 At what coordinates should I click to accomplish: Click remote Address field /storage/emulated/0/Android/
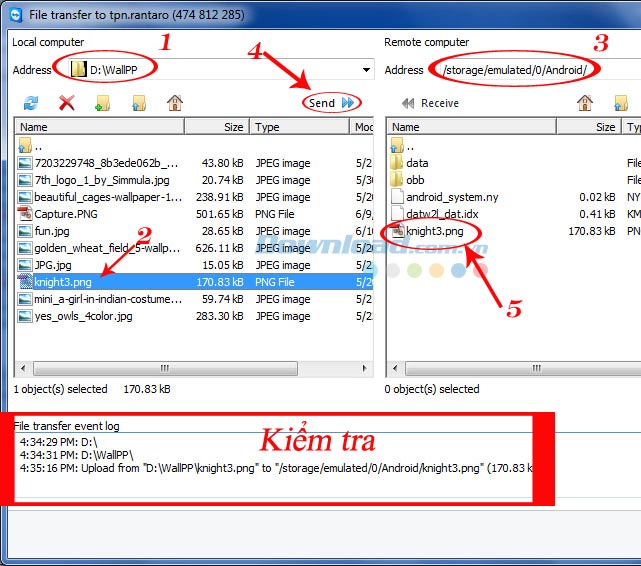(539, 70)
